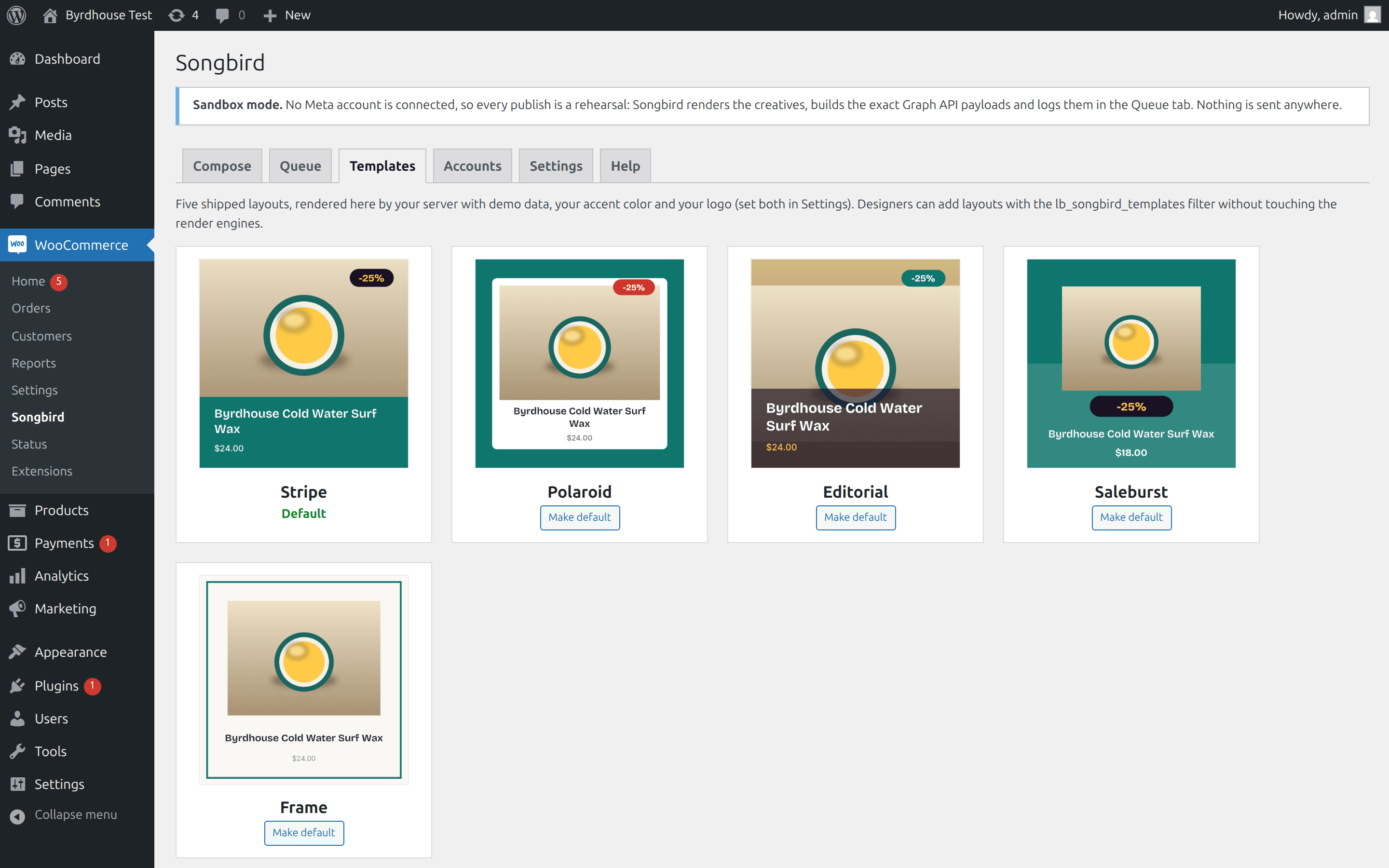Open the admin avatar icon
1389x868 pixels.
1372,15
